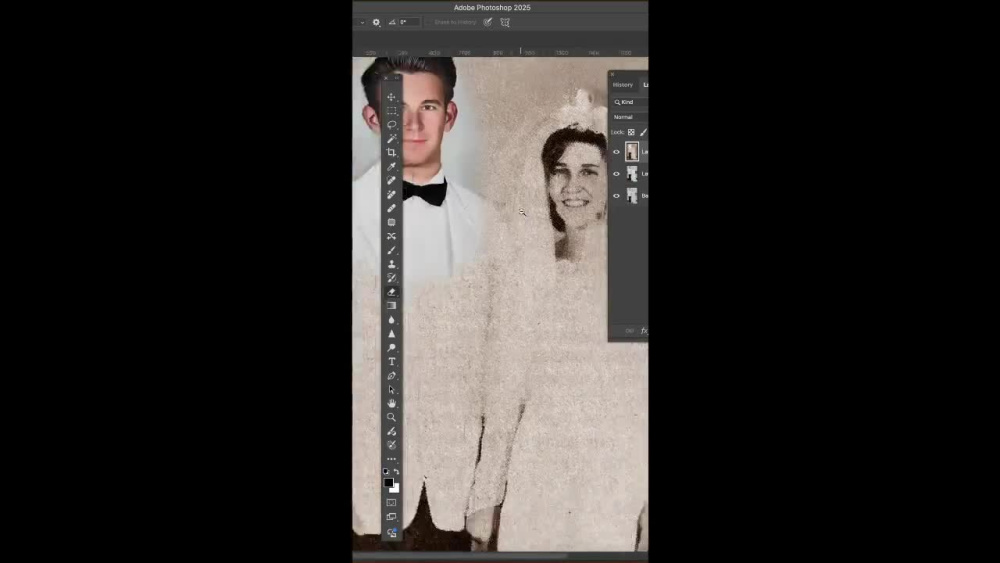Select the Spot Healing Brush tool

392,180
